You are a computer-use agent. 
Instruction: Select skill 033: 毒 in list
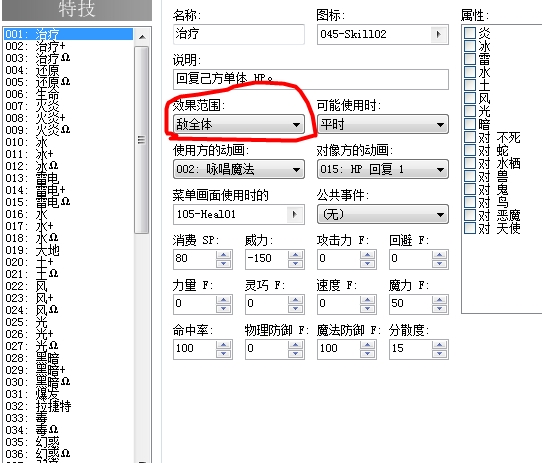68,418
